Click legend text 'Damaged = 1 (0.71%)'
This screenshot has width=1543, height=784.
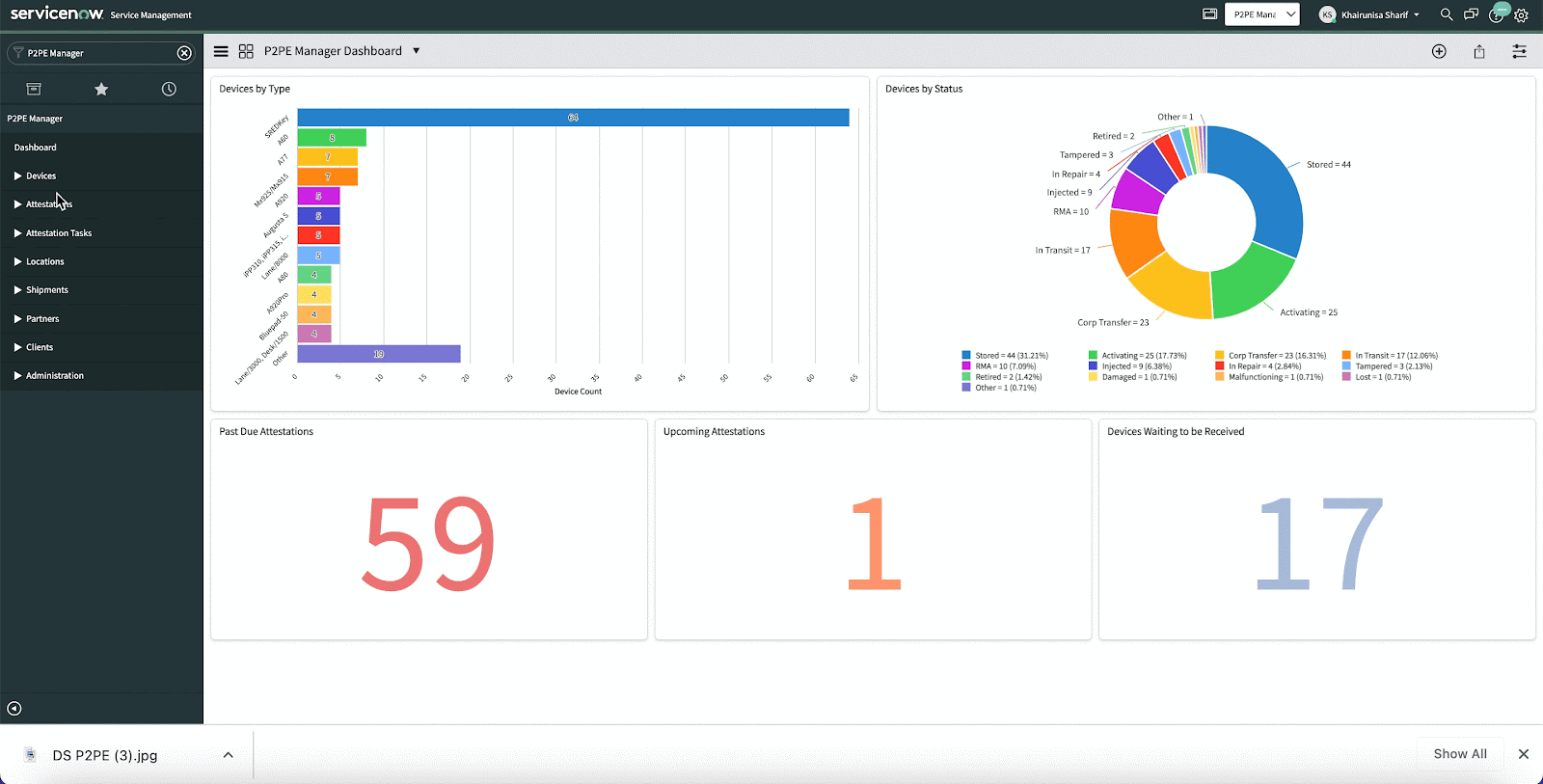point(1140,377)
